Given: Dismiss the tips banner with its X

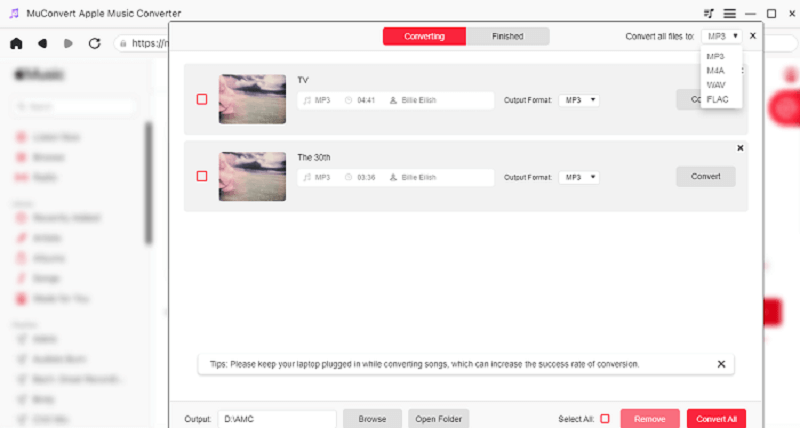Looking at the screenshot, I should (721, 364).
